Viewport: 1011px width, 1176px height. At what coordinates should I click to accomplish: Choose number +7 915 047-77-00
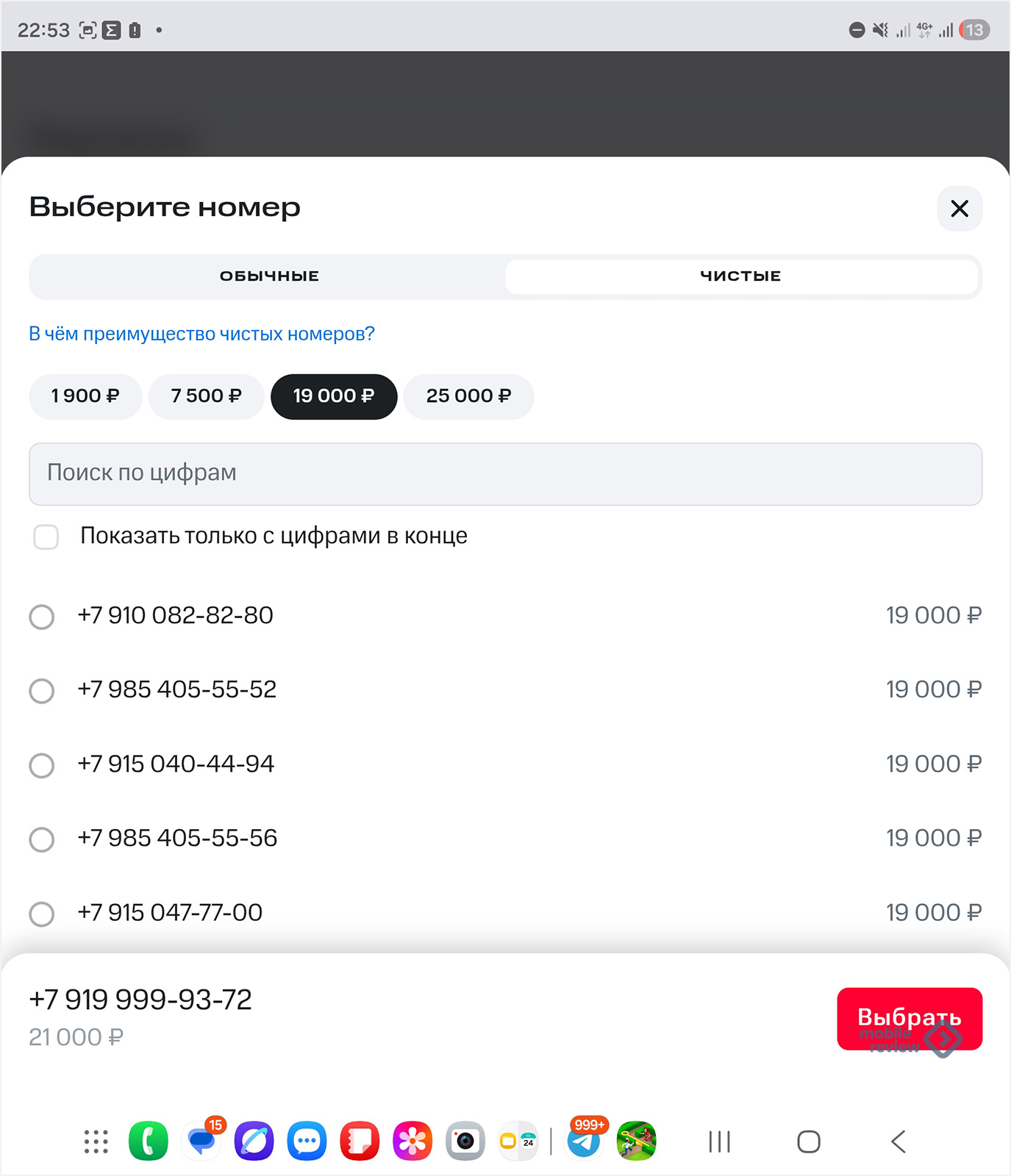point(42,914)
